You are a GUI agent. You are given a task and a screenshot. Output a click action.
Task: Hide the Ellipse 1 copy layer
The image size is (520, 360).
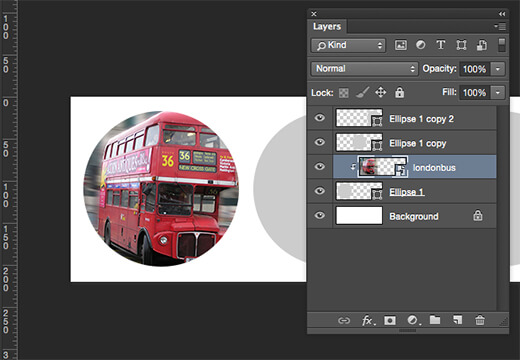[320, 142]
